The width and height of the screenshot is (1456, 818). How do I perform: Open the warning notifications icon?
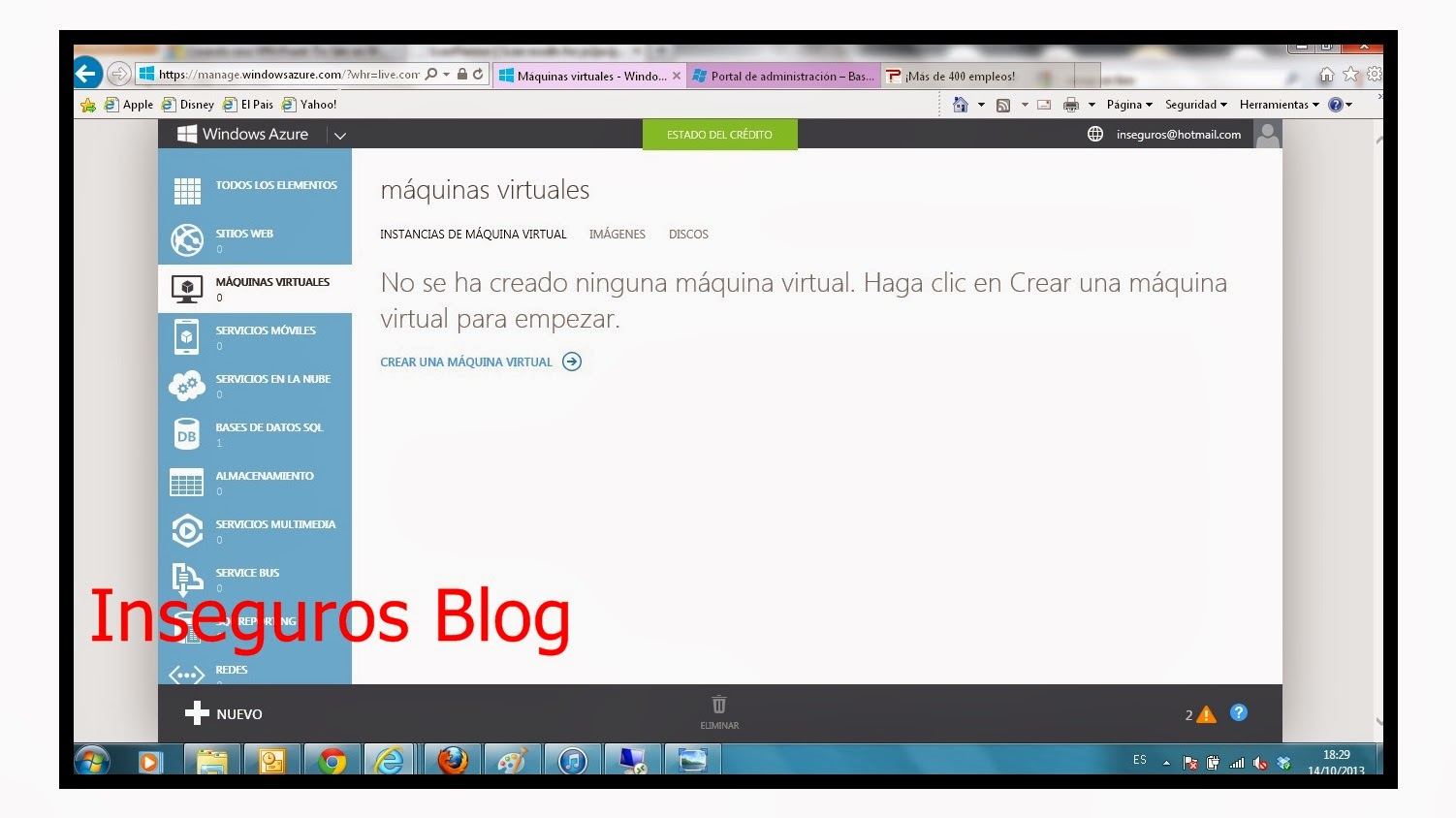(1206, 715)
